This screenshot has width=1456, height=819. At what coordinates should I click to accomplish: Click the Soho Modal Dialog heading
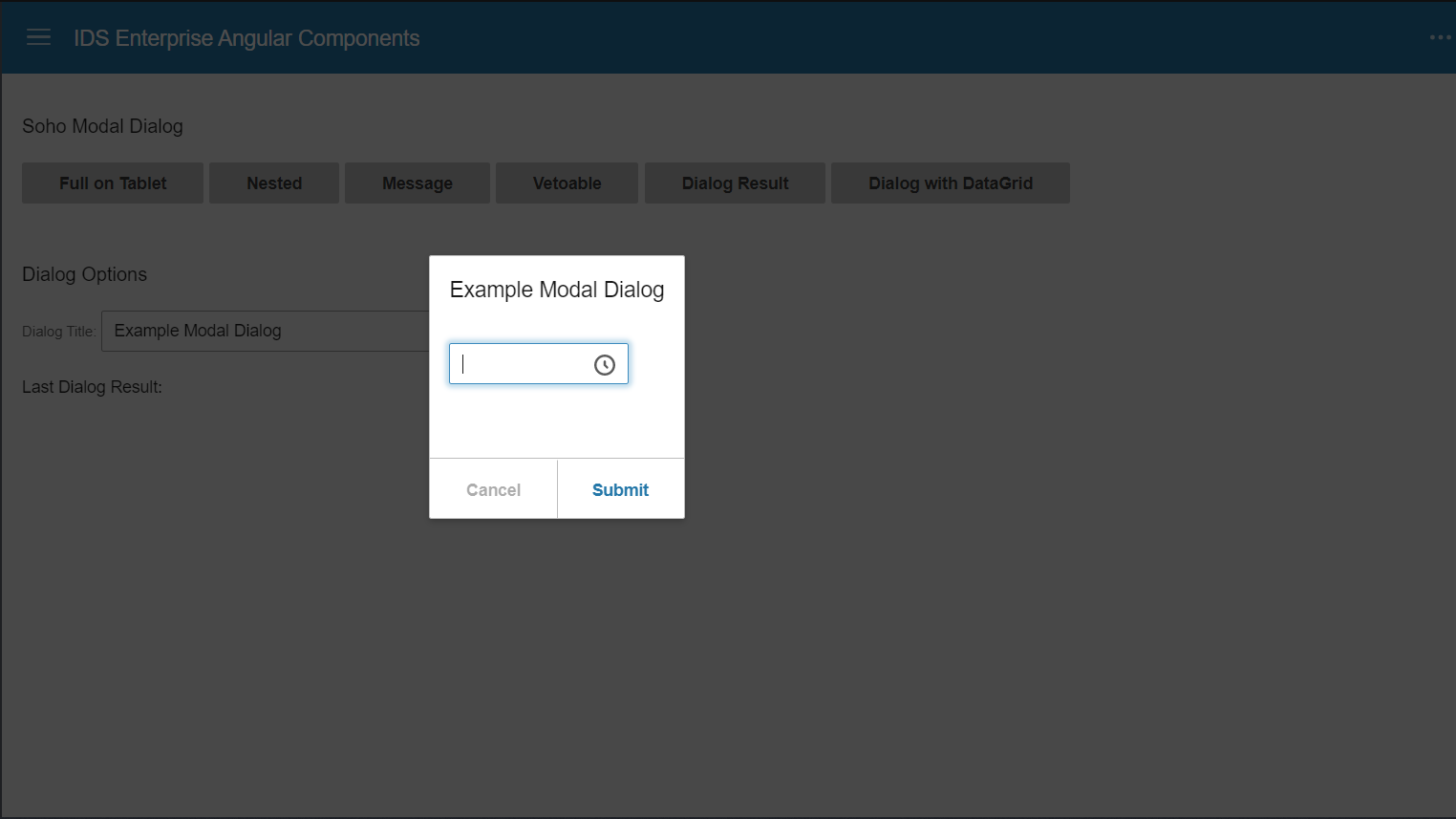(102, 126)
